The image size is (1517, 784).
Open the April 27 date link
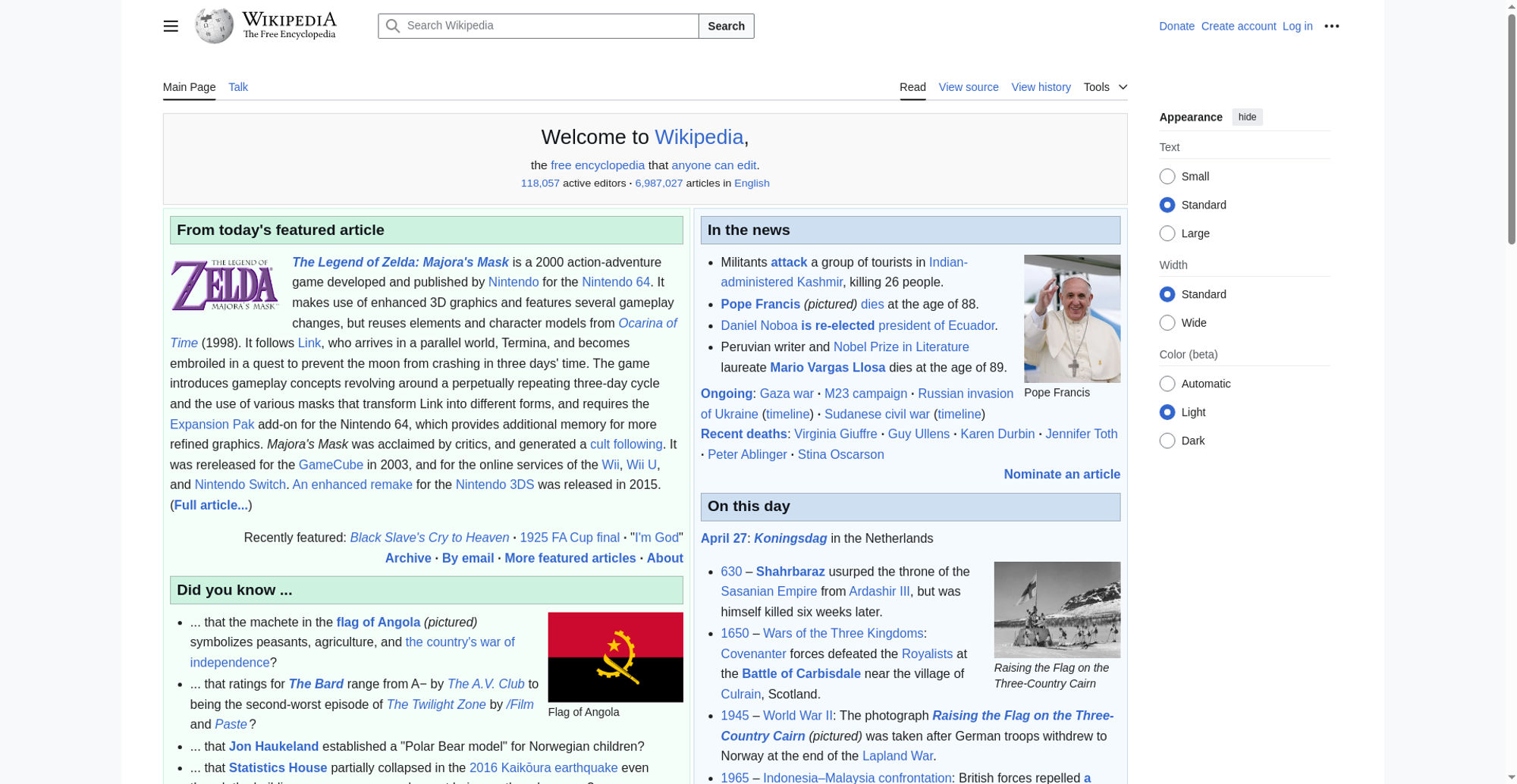(724, 538)
